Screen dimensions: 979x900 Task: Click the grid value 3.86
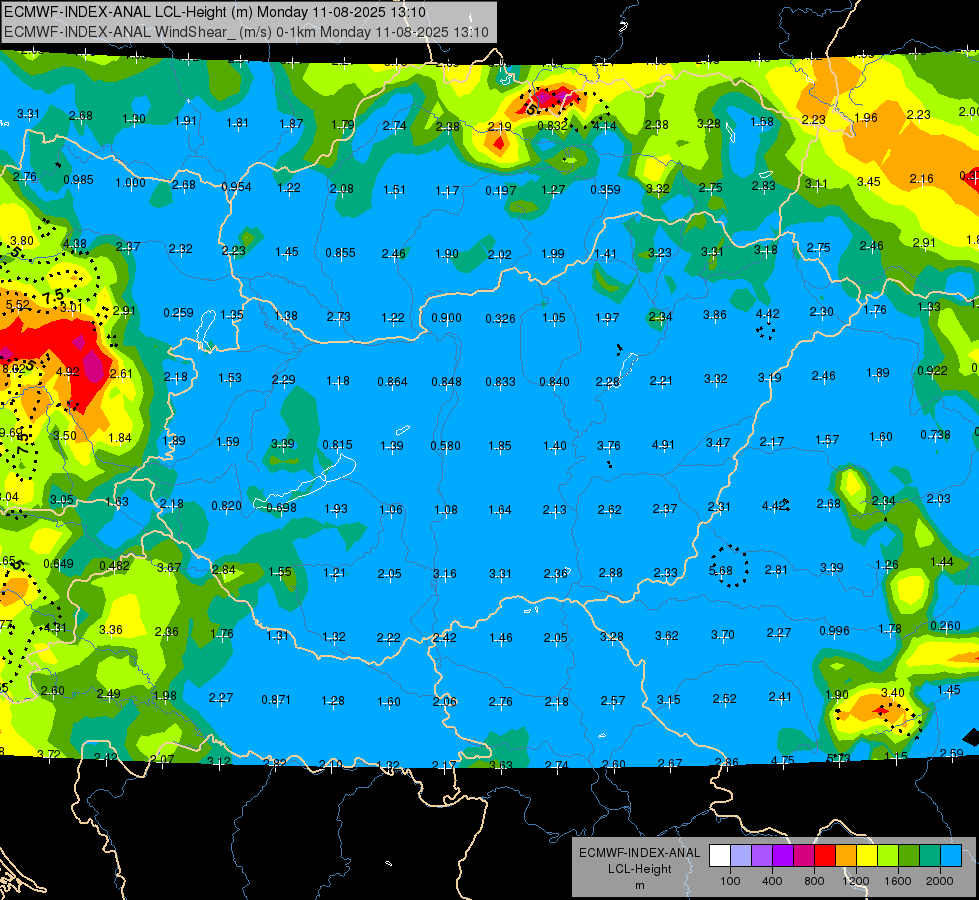(715, 315)
